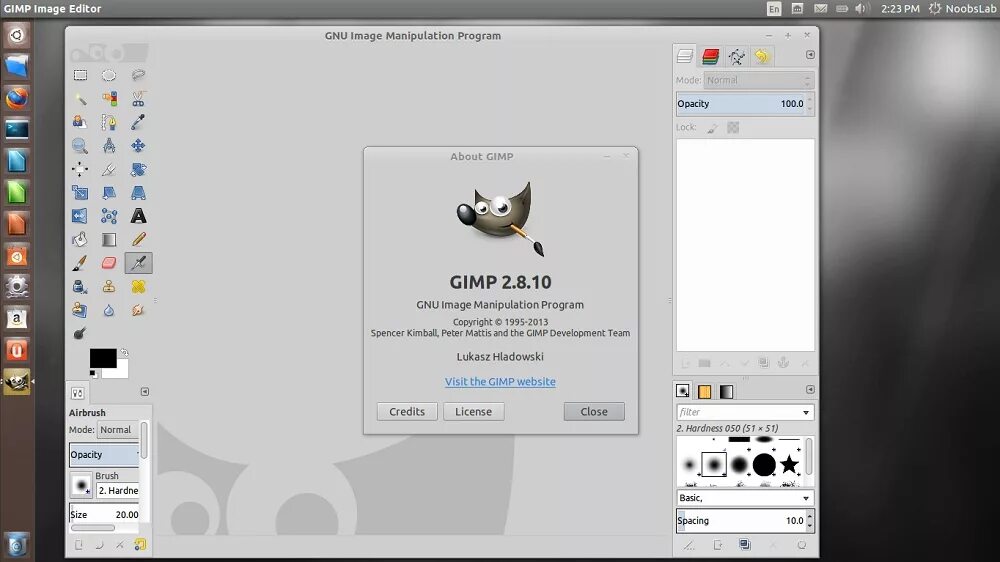Select the large solid round brush
The width and height of the screenshot is (1000, 562).
(764, 465)
